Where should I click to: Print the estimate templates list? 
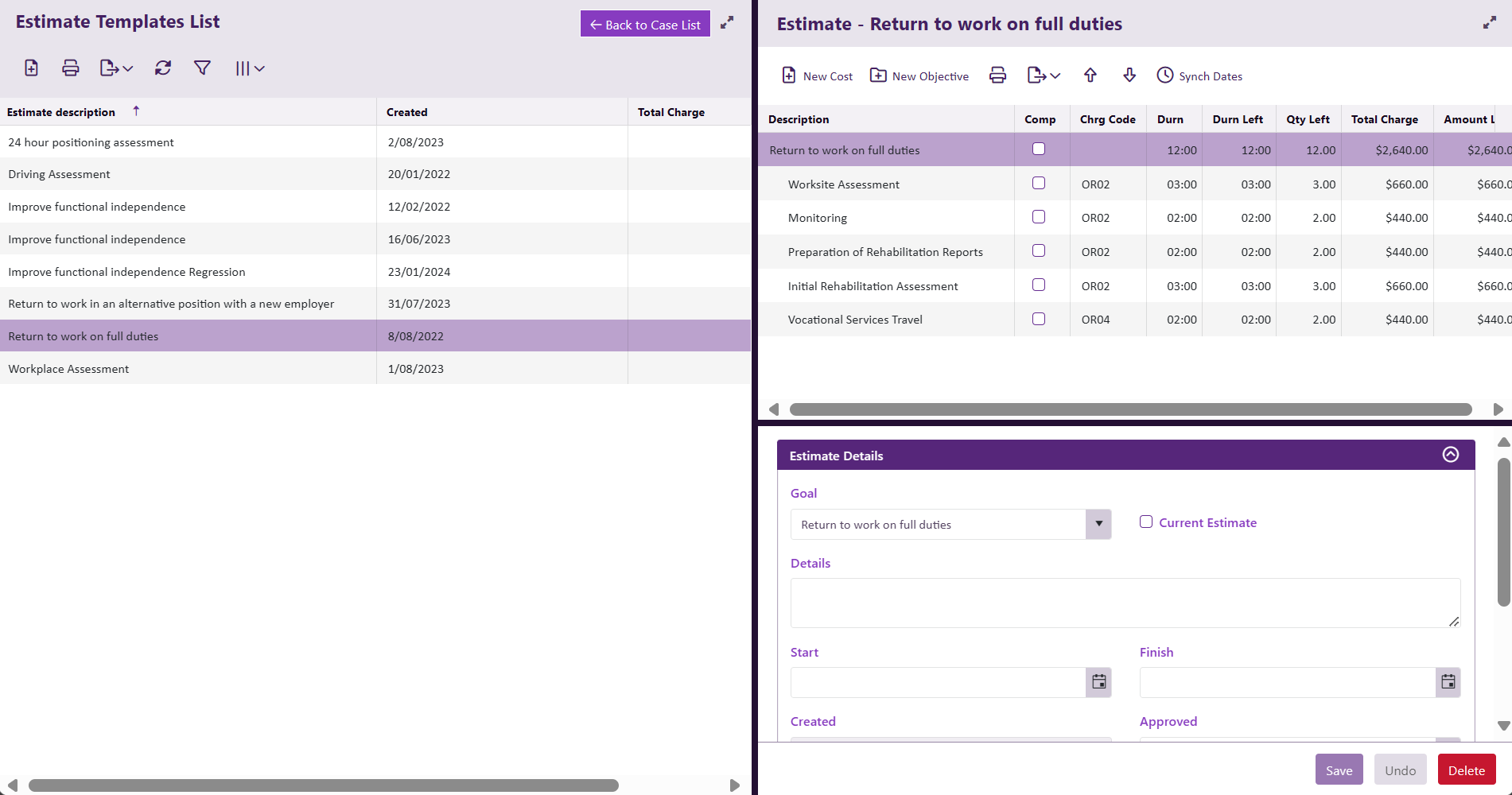point(71,68)
